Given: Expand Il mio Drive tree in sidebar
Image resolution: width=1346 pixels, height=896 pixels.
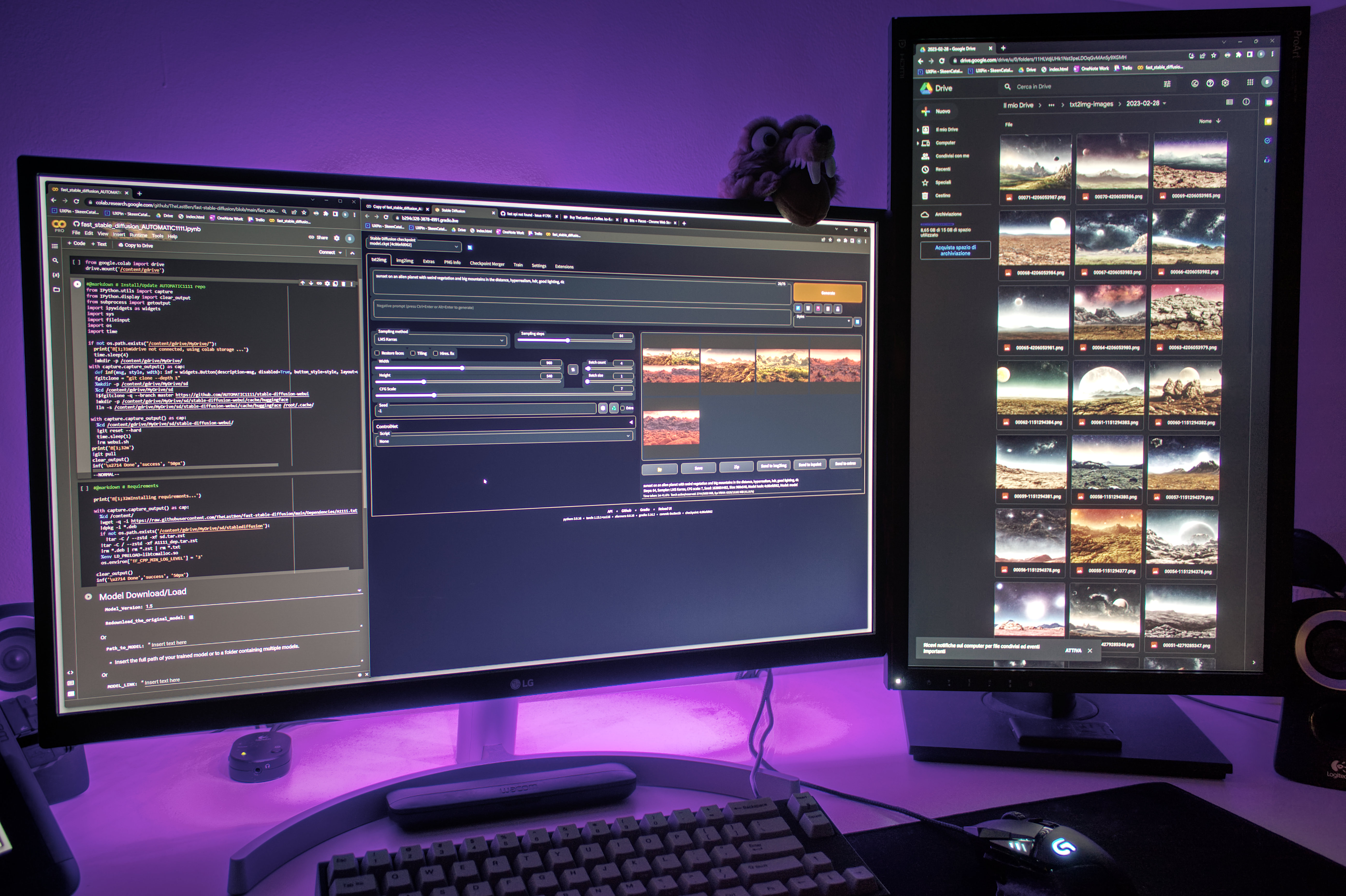Looking at the screenshot, I should pos(918,130).
